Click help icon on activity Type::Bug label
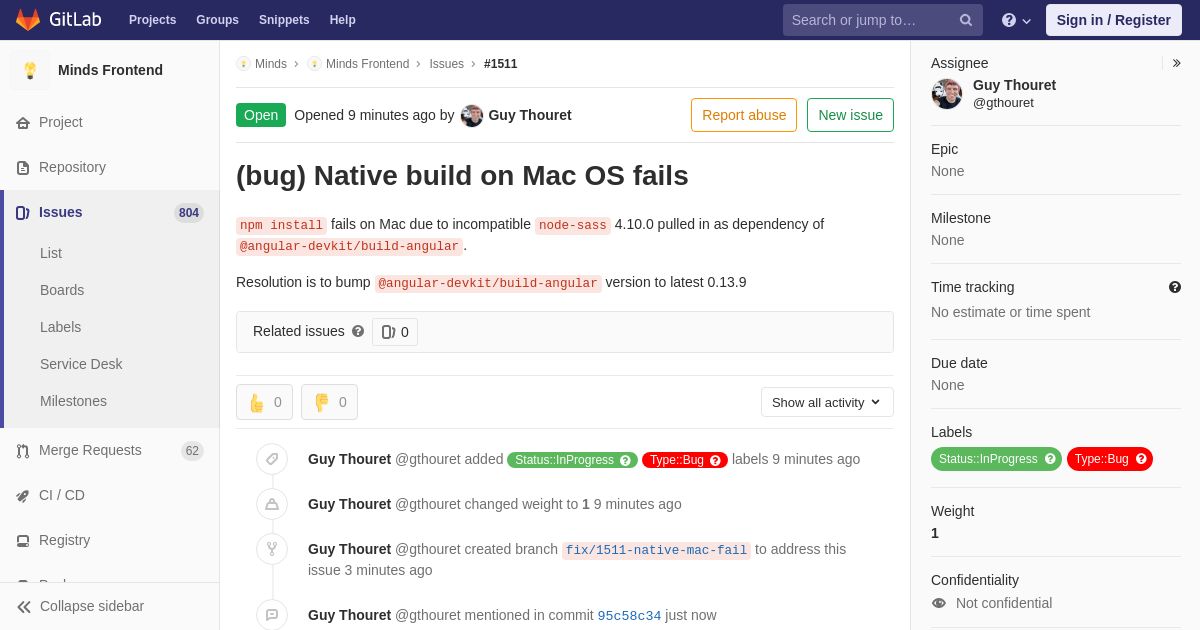Screen dimensions: 1200x630 coord(716,460)
